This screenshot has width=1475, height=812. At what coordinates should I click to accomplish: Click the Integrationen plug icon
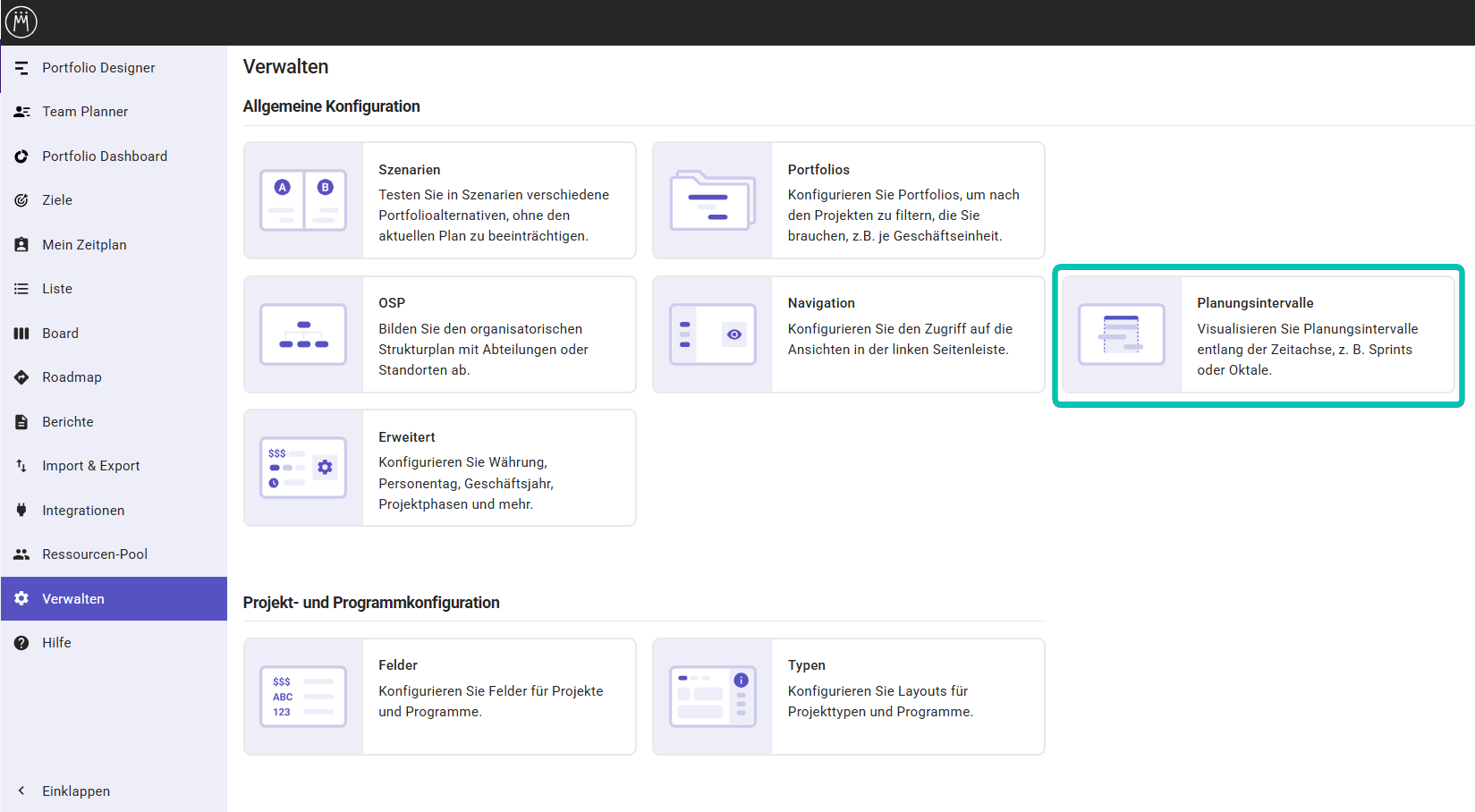point(21,511)
